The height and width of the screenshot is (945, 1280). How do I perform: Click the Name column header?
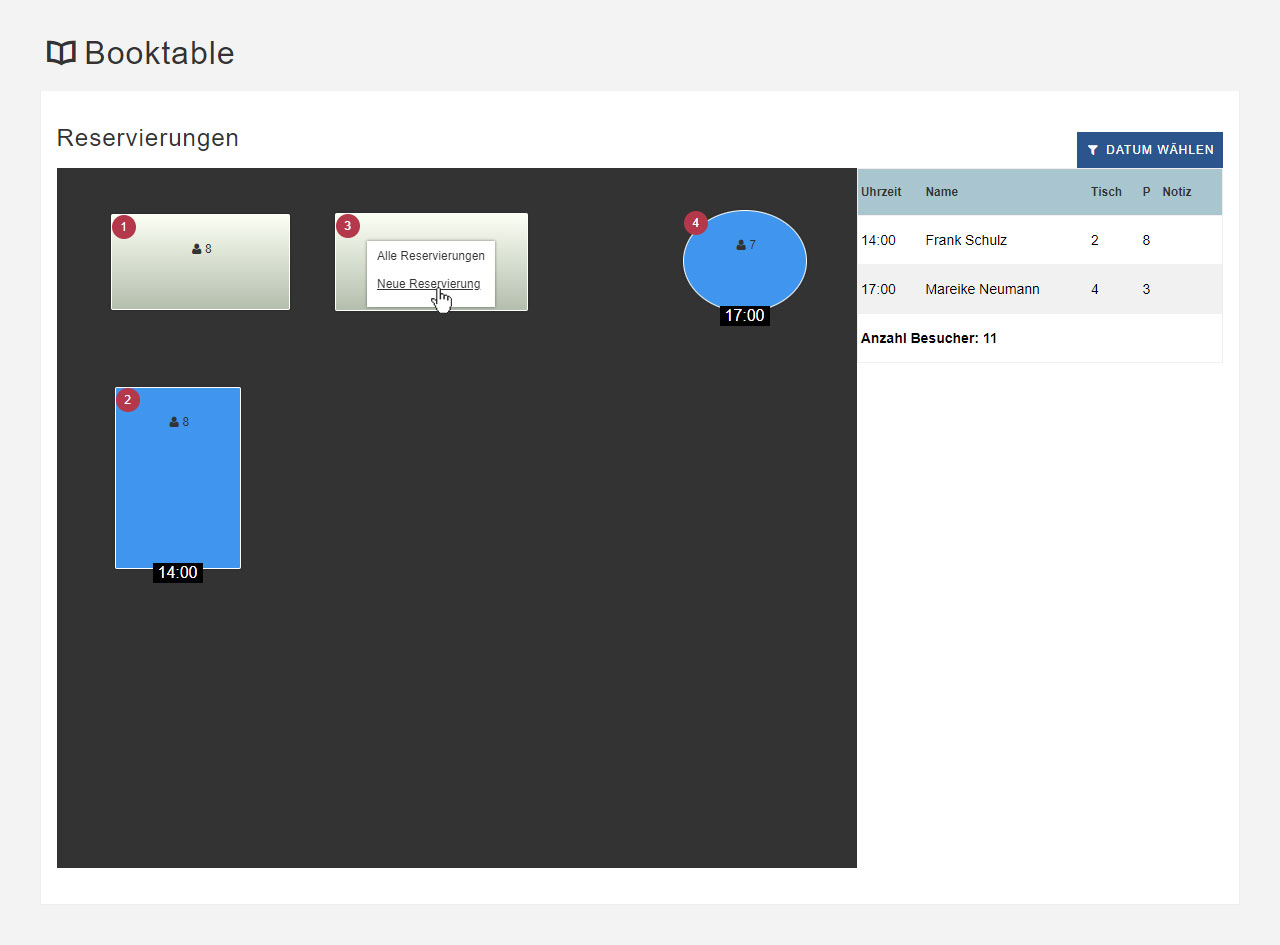point(941,192)
